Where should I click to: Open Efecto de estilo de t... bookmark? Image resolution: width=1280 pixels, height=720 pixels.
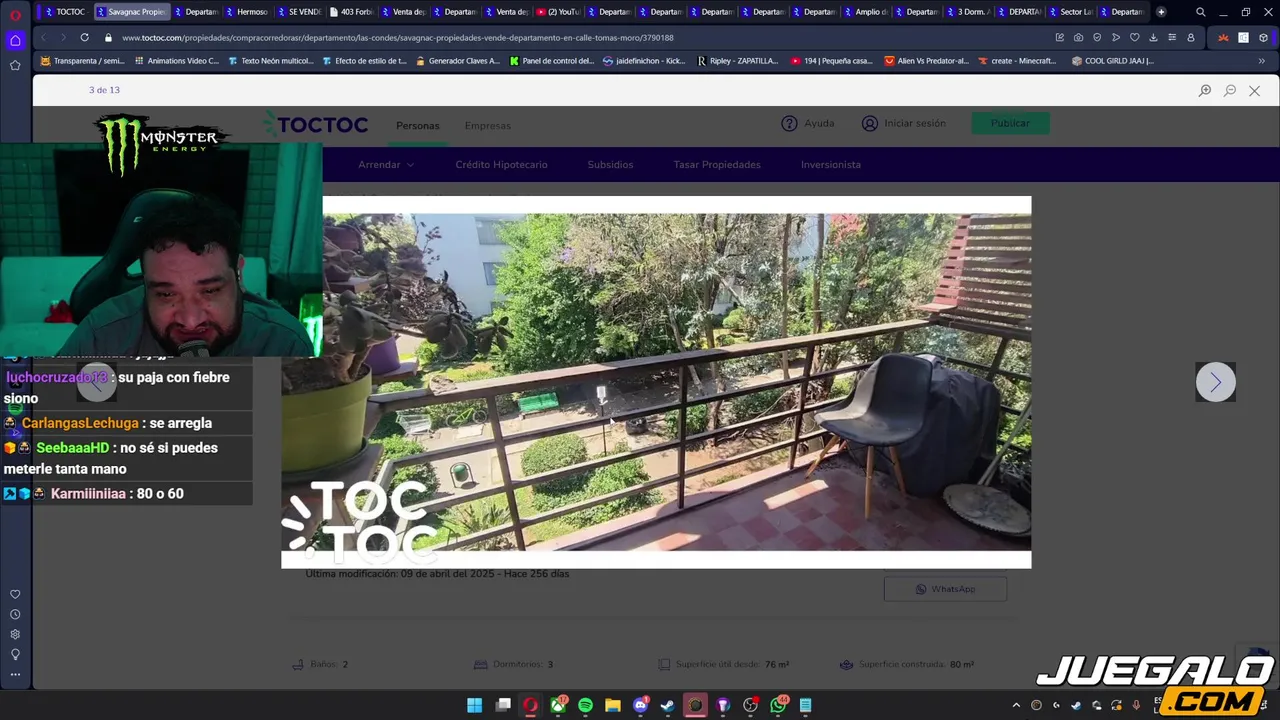point(364,61)
